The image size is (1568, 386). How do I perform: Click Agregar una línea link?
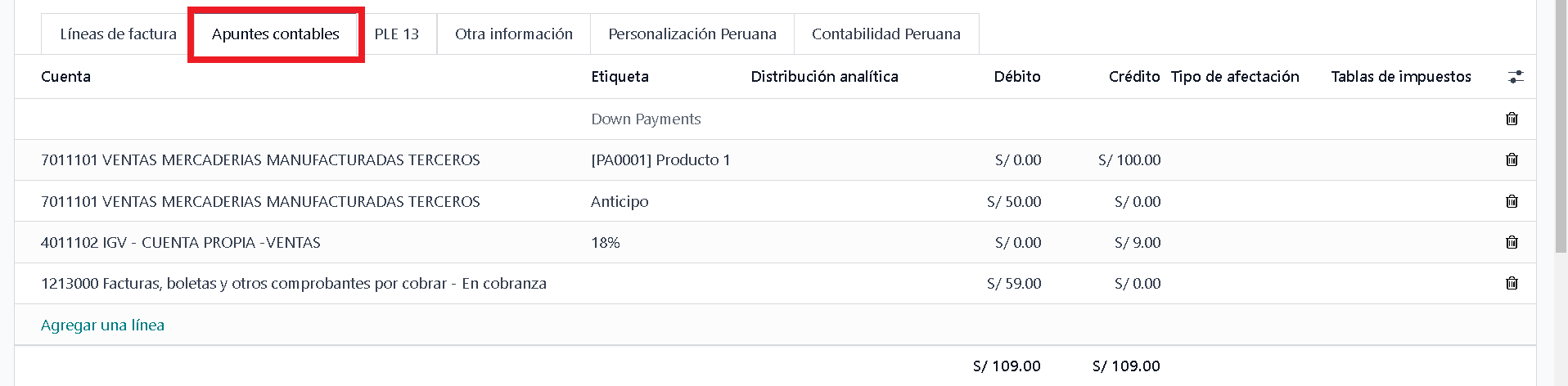102,325
